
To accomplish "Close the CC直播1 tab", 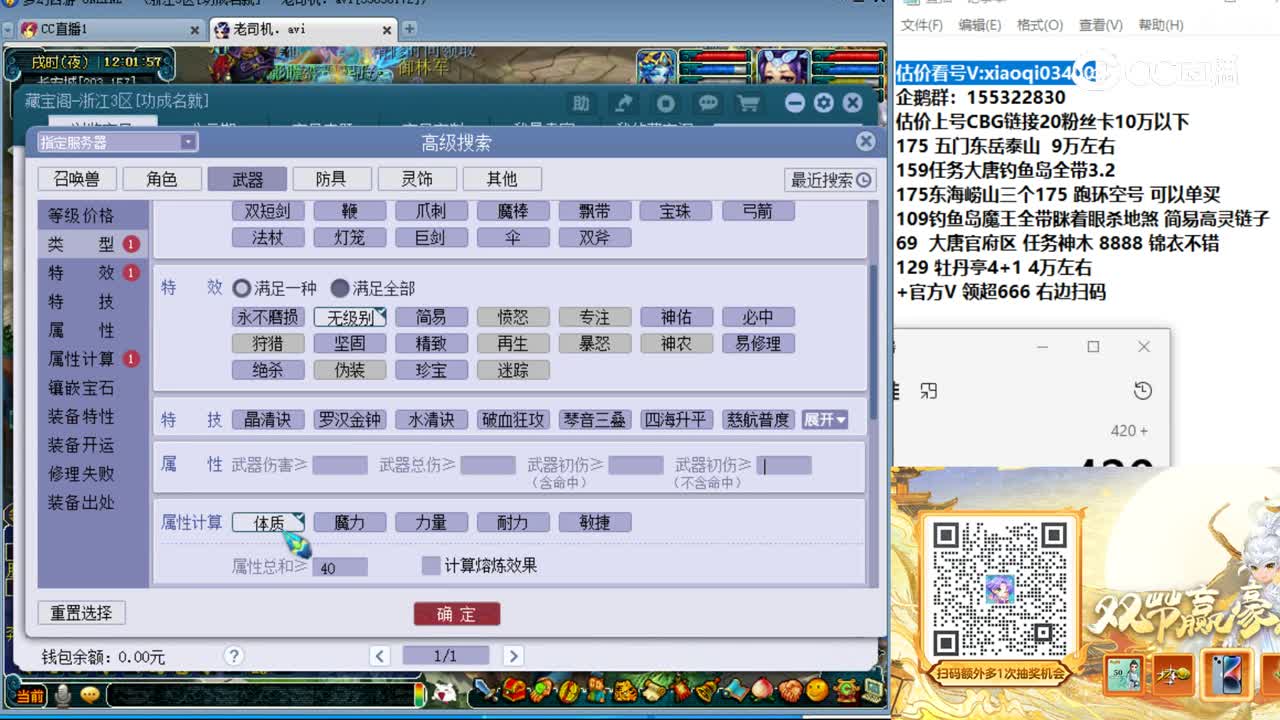I will point(195,30).
